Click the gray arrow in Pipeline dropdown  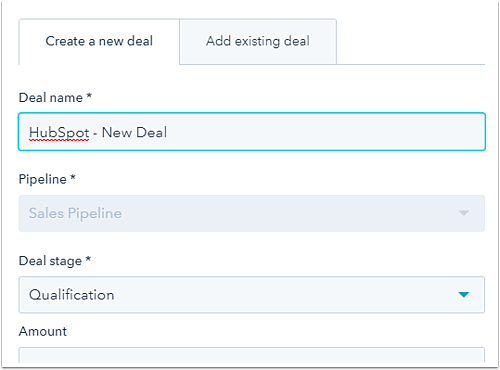coord(464,213)
